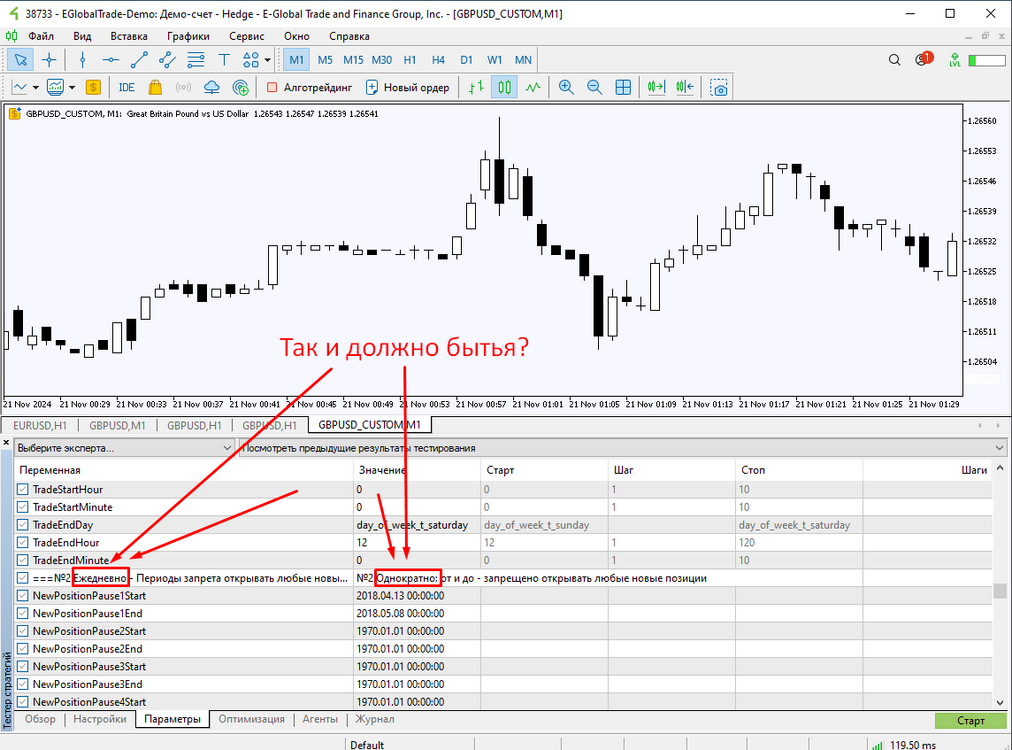The image size is (1012, 750).
Task: Open the Графики menu
Action: [x=188, y=36]
